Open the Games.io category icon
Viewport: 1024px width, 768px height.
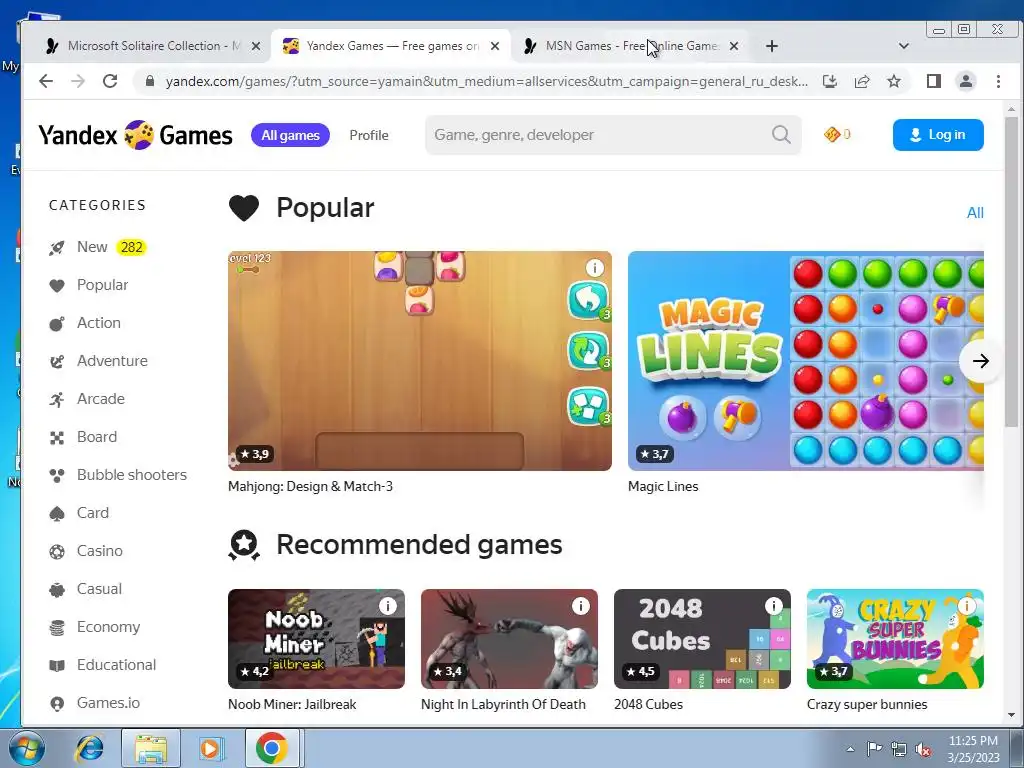57,703
